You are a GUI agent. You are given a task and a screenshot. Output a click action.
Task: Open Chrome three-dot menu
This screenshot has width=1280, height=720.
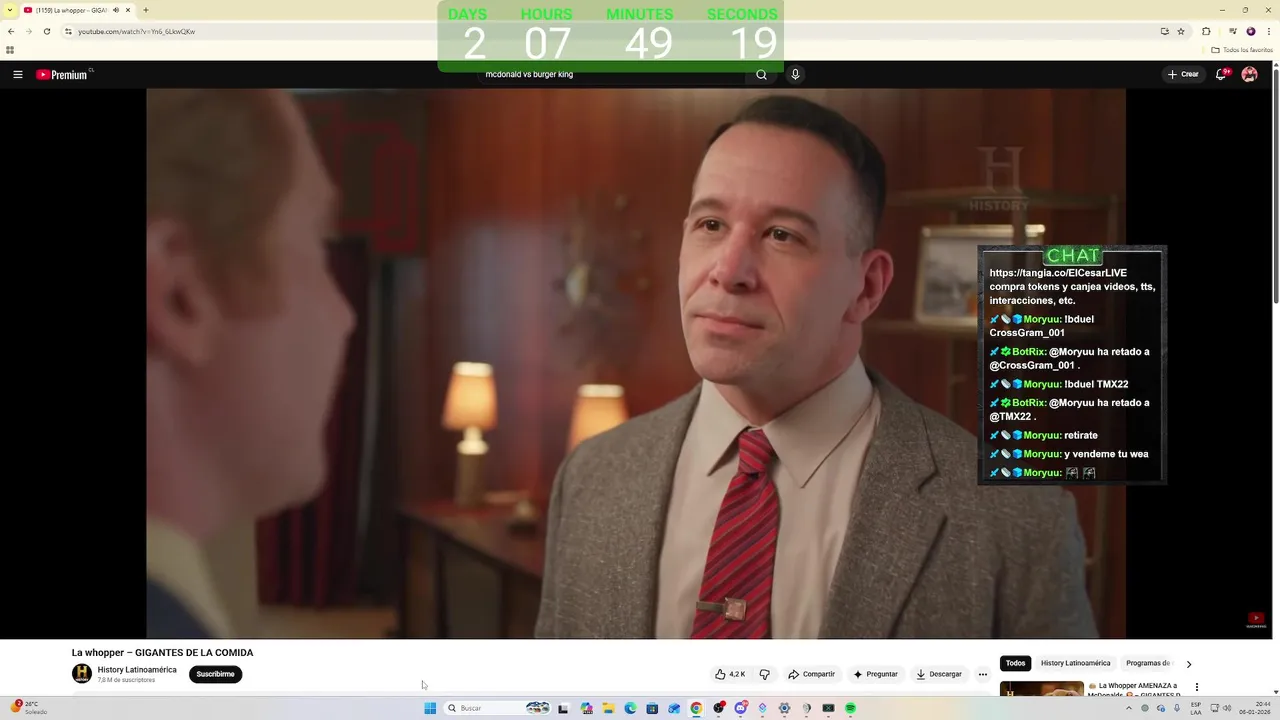point(1269,31)
